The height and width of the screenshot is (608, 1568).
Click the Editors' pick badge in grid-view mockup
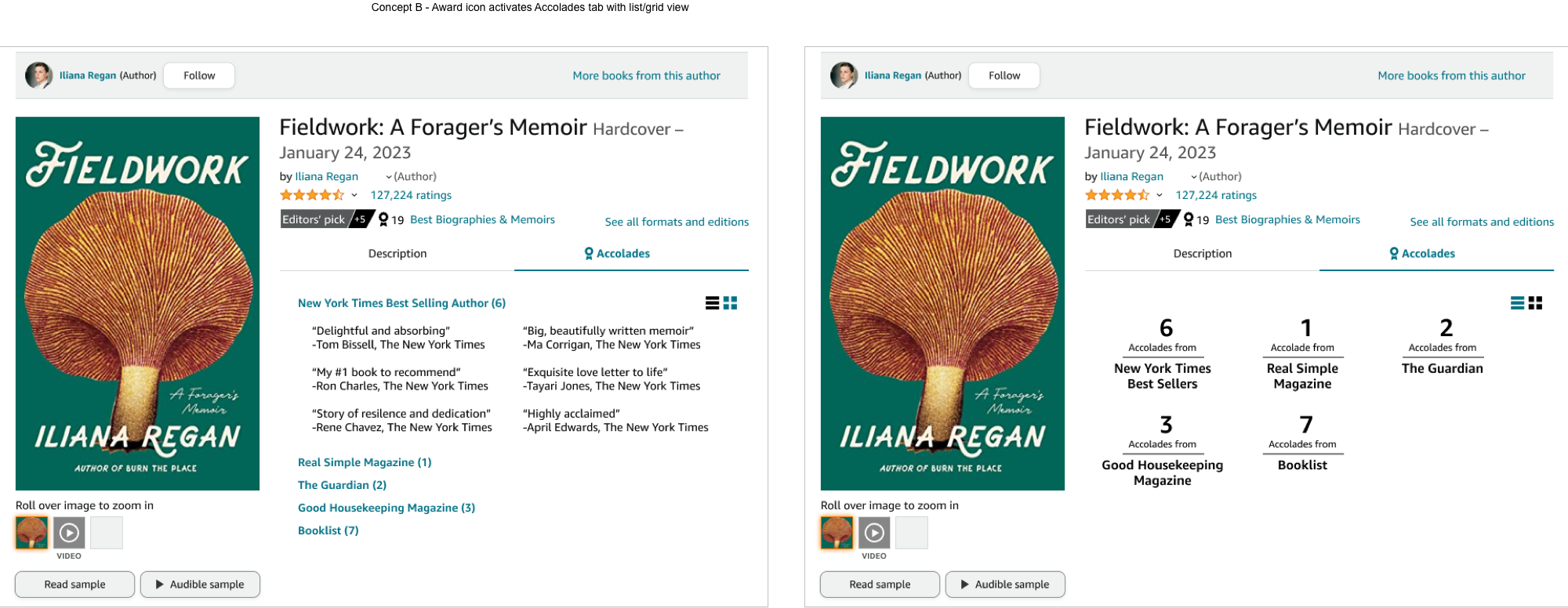point(1131,219)
